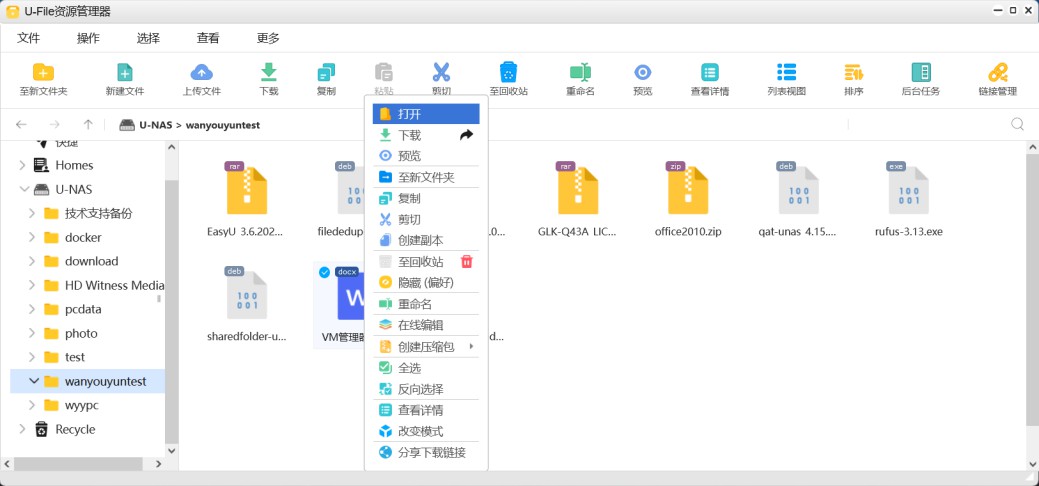Viewport: 1039px width, 486px height.
Task: Choose 反向选择 in the context menu
Action: click(426, 389)
